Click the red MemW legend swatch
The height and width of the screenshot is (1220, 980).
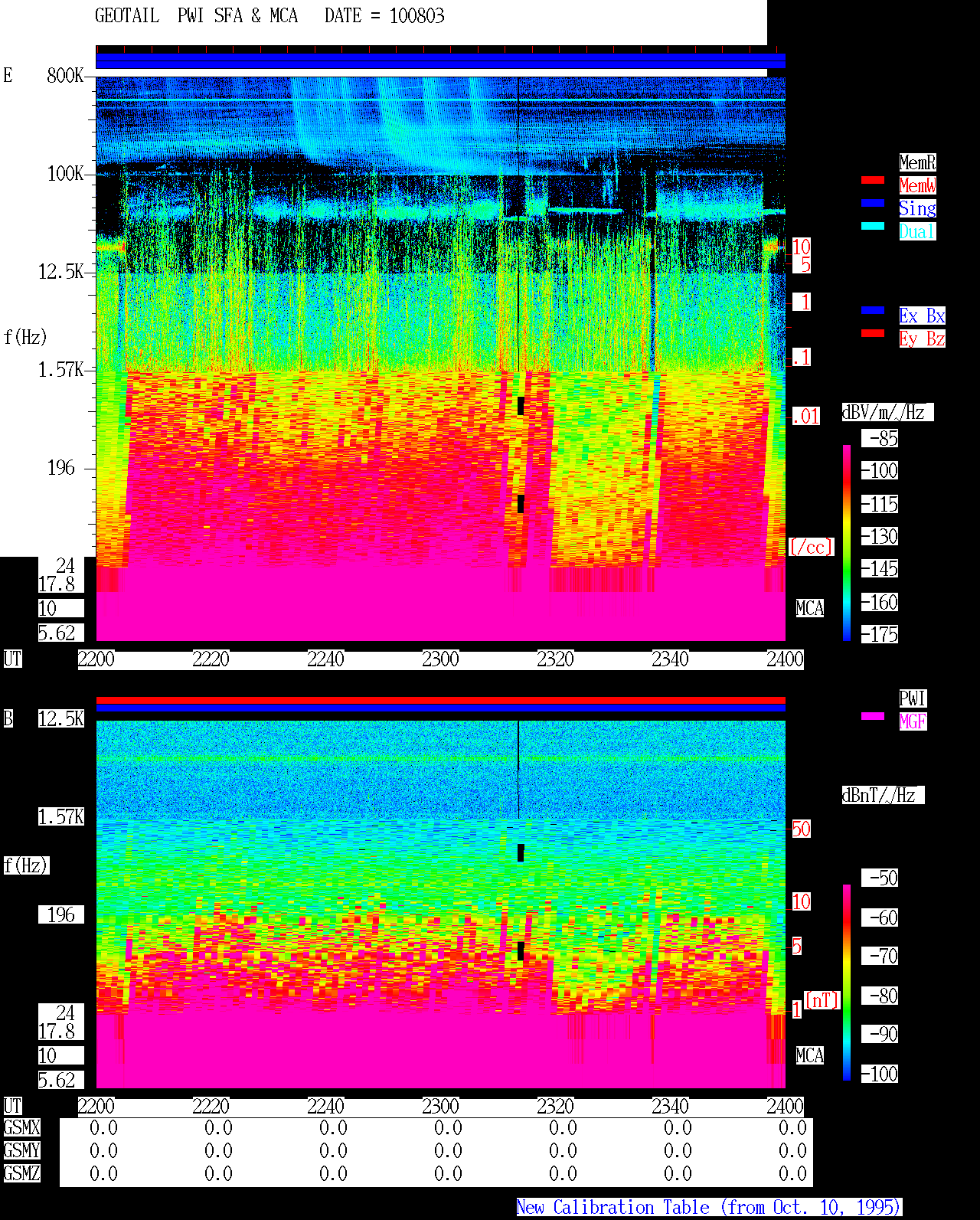(873, 180)
